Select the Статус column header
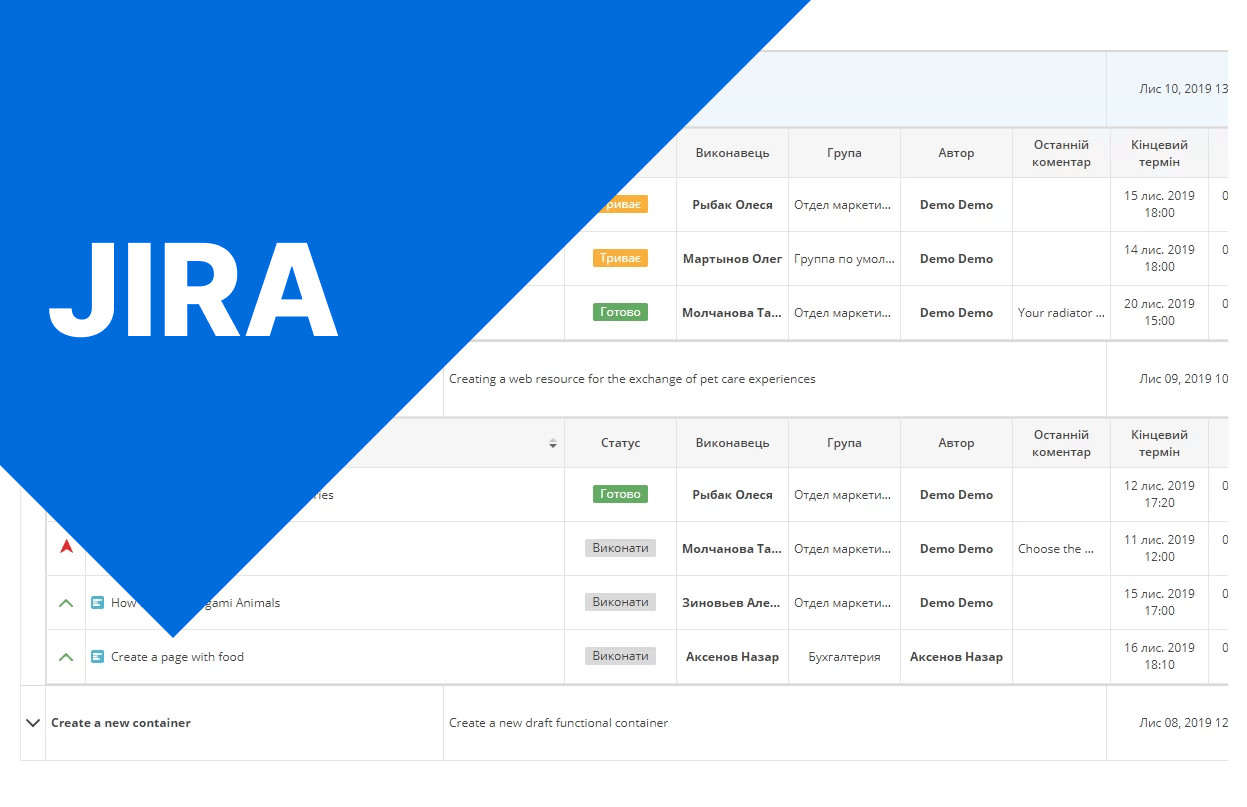 [x=621, y=443]
